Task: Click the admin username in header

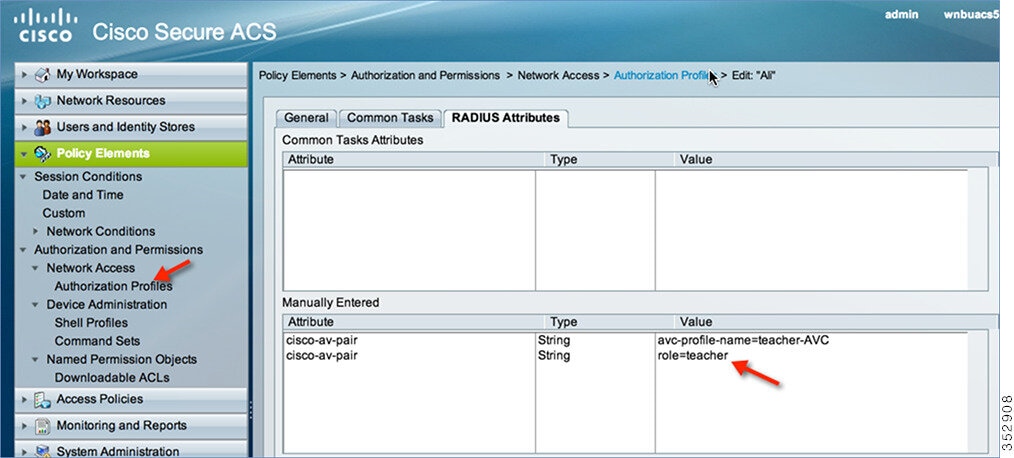Action: 901,14
